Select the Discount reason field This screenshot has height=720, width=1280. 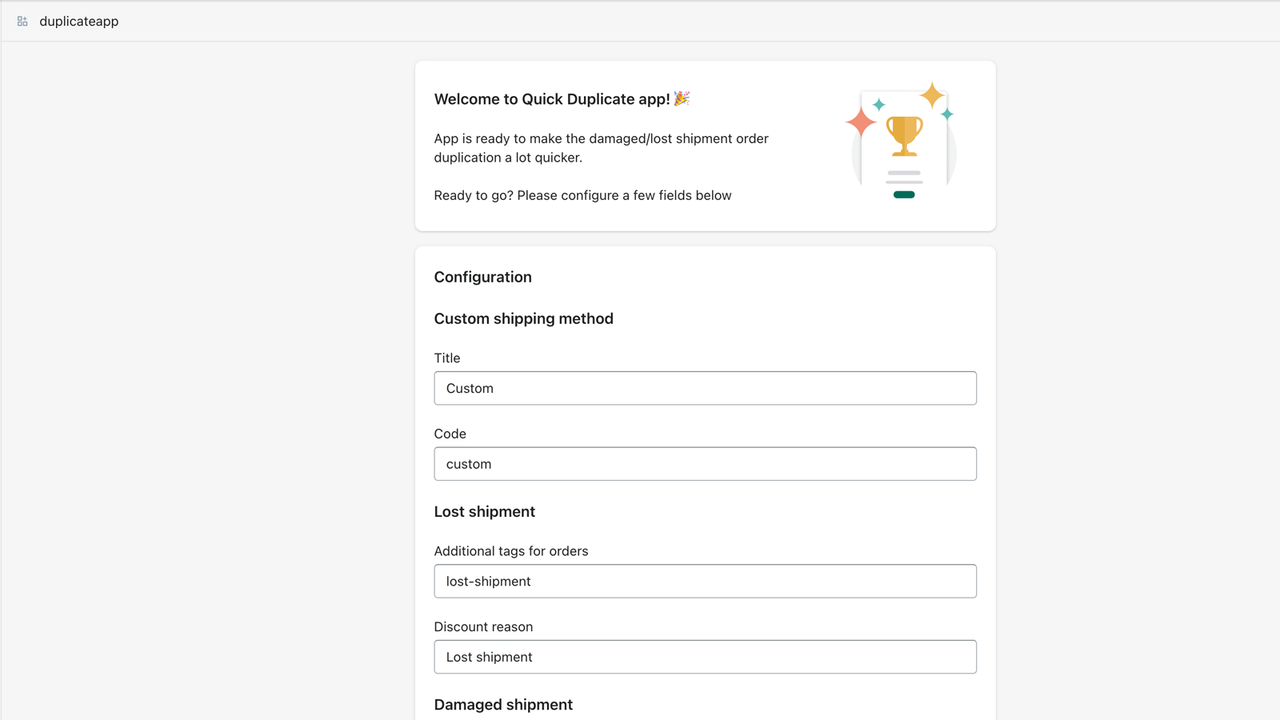[705, 657]
